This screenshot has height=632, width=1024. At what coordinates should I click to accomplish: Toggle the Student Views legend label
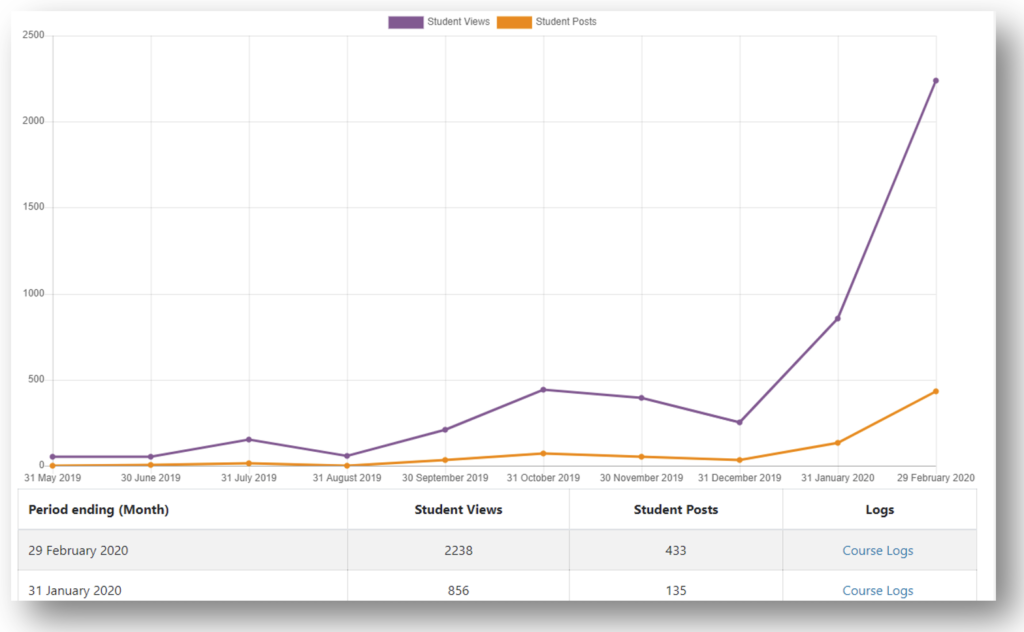(x=458, y=22)
